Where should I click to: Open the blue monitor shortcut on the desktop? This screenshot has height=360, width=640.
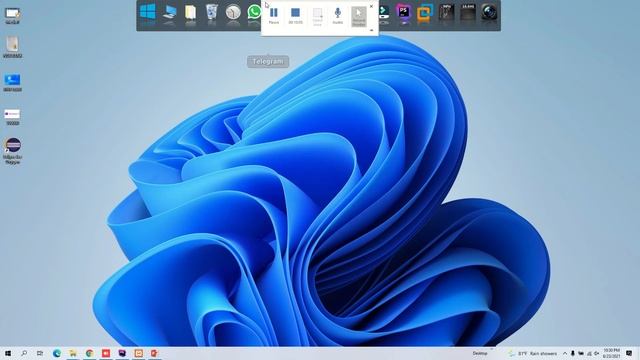[12, 82]
